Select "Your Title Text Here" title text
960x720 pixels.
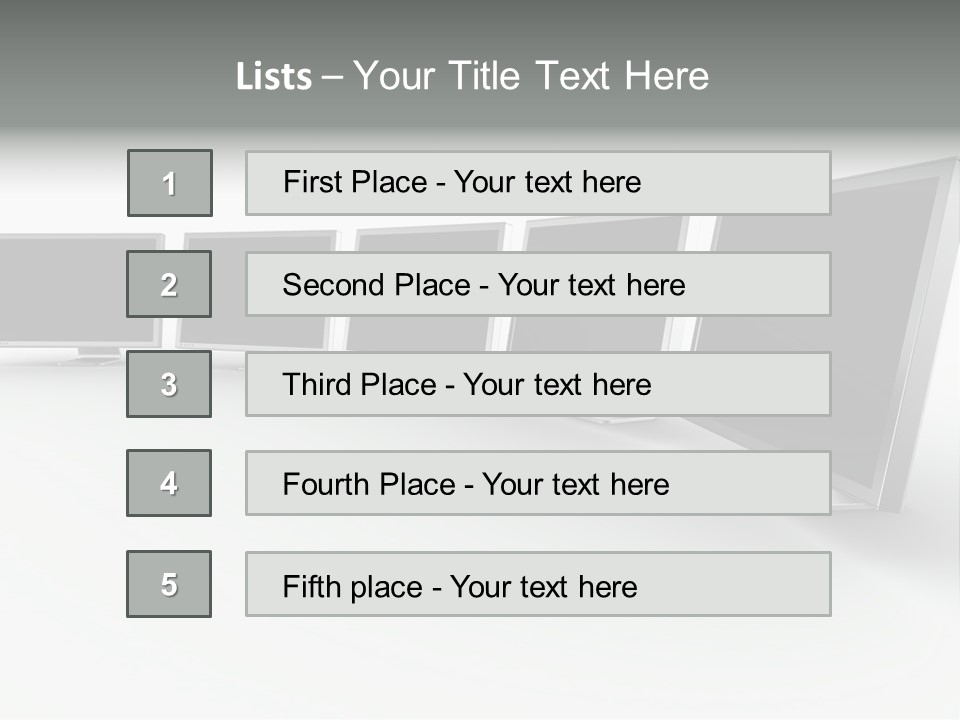531,76
